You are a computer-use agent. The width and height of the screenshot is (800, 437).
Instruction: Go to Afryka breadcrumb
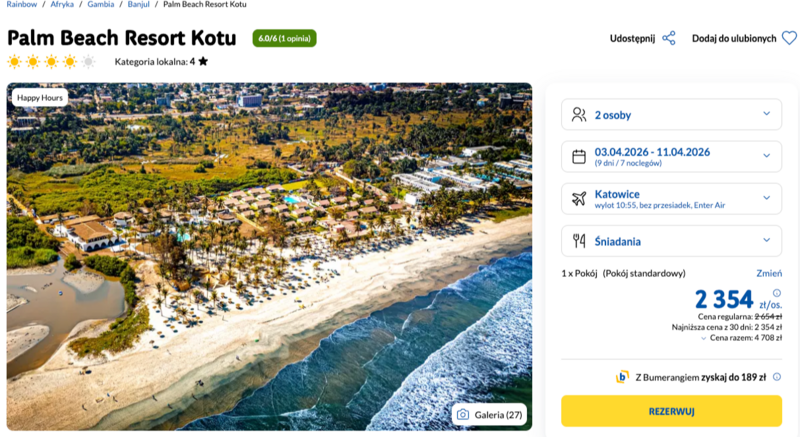point(61,5)
